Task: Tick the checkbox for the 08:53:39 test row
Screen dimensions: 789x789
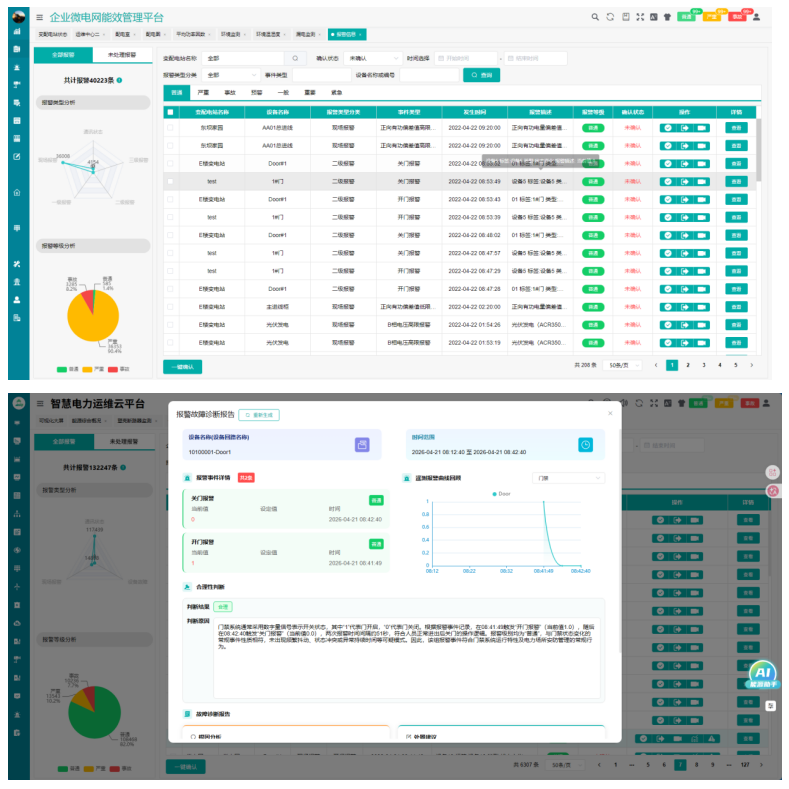Action: coord(171,217)
